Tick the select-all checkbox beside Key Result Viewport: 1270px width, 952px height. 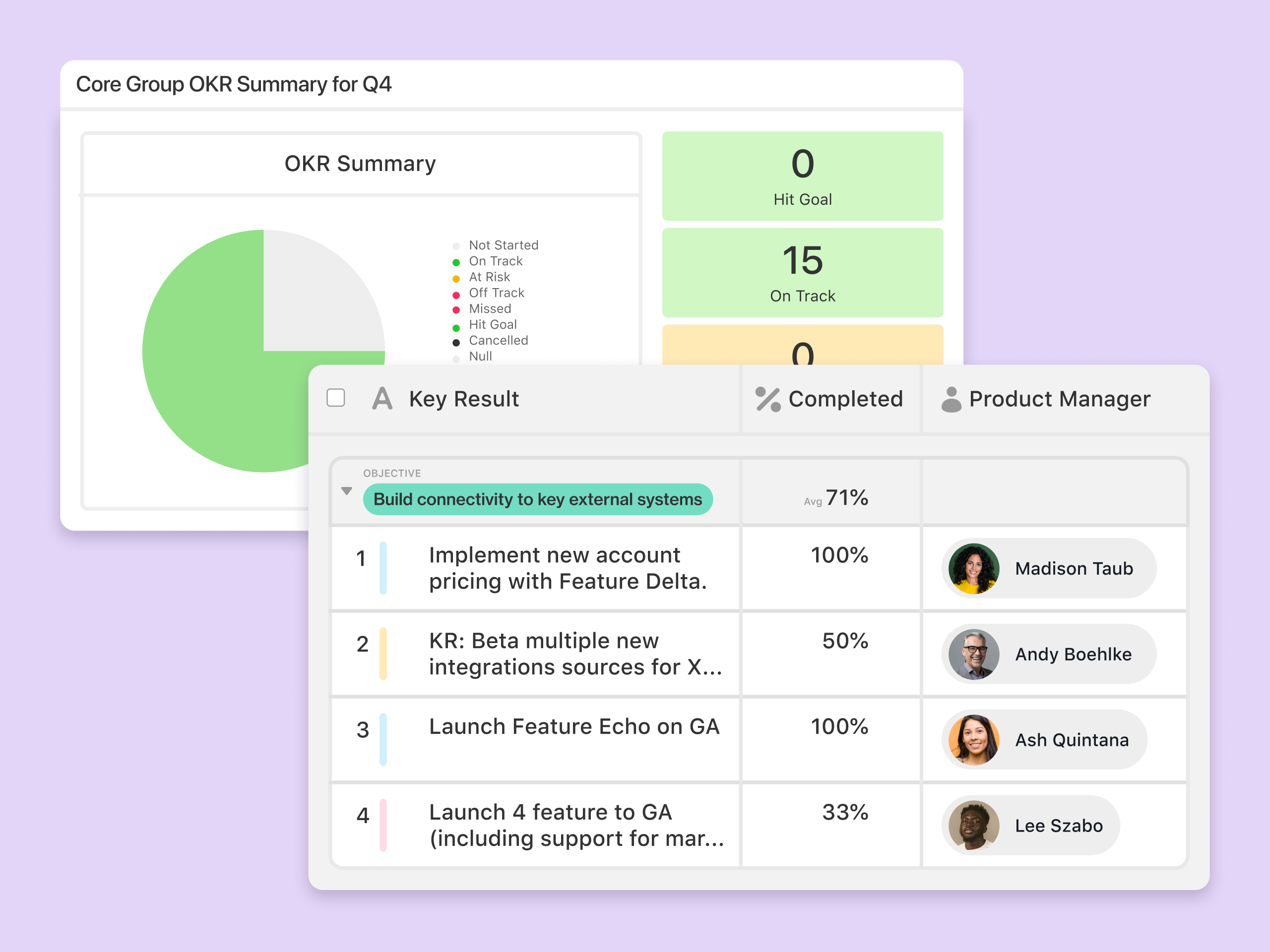(x=336, y=398)
